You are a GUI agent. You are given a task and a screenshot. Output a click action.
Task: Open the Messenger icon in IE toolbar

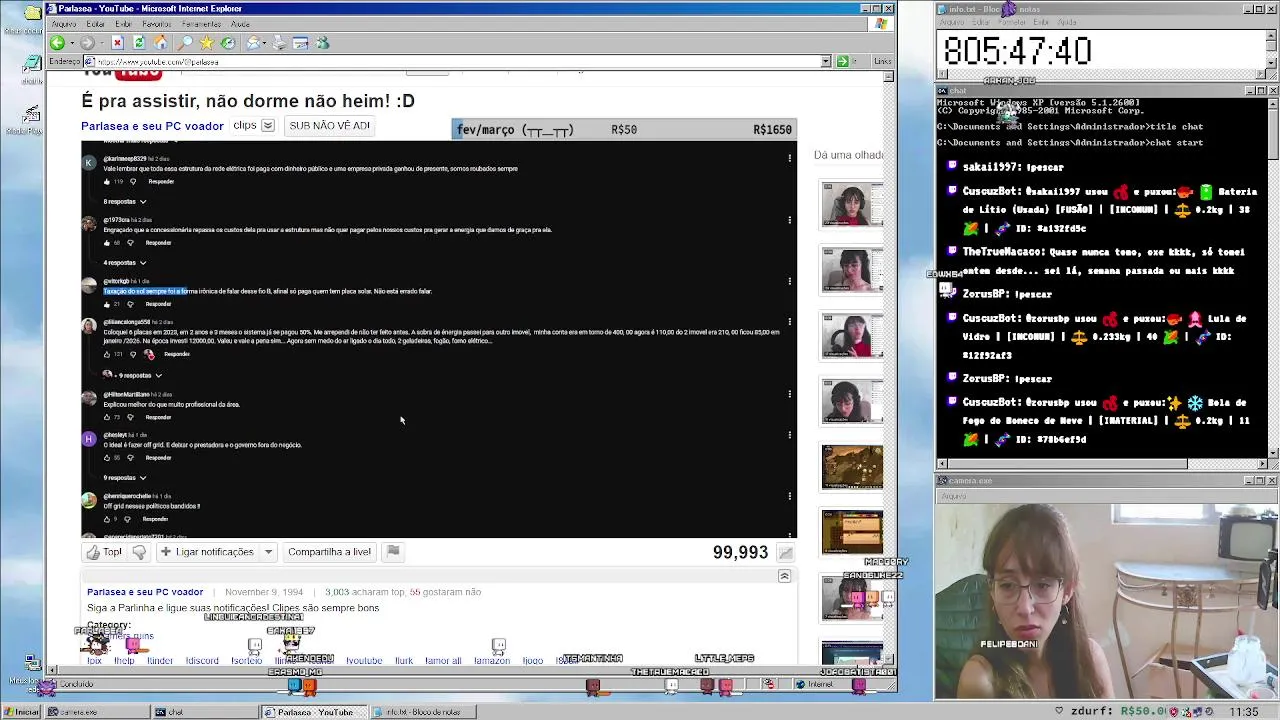point(322,43)
